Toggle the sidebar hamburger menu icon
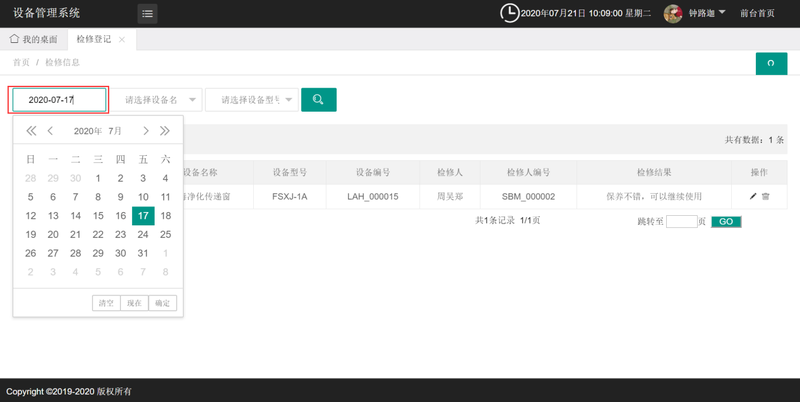800x402 pixels. pos(147,13)
